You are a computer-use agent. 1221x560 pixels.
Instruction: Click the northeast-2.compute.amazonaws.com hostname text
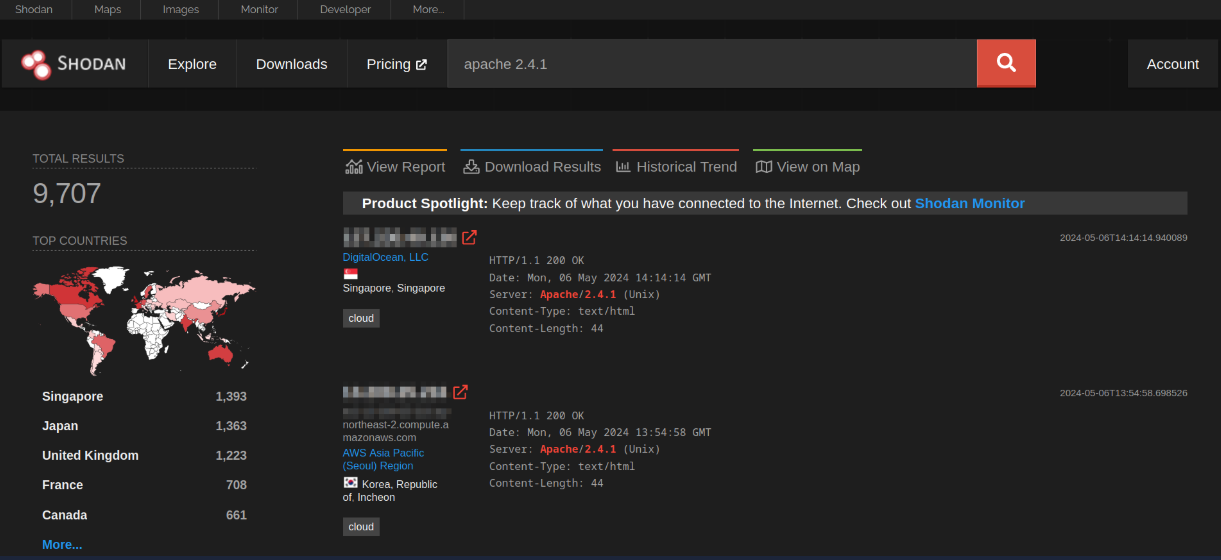coord(396,430)
